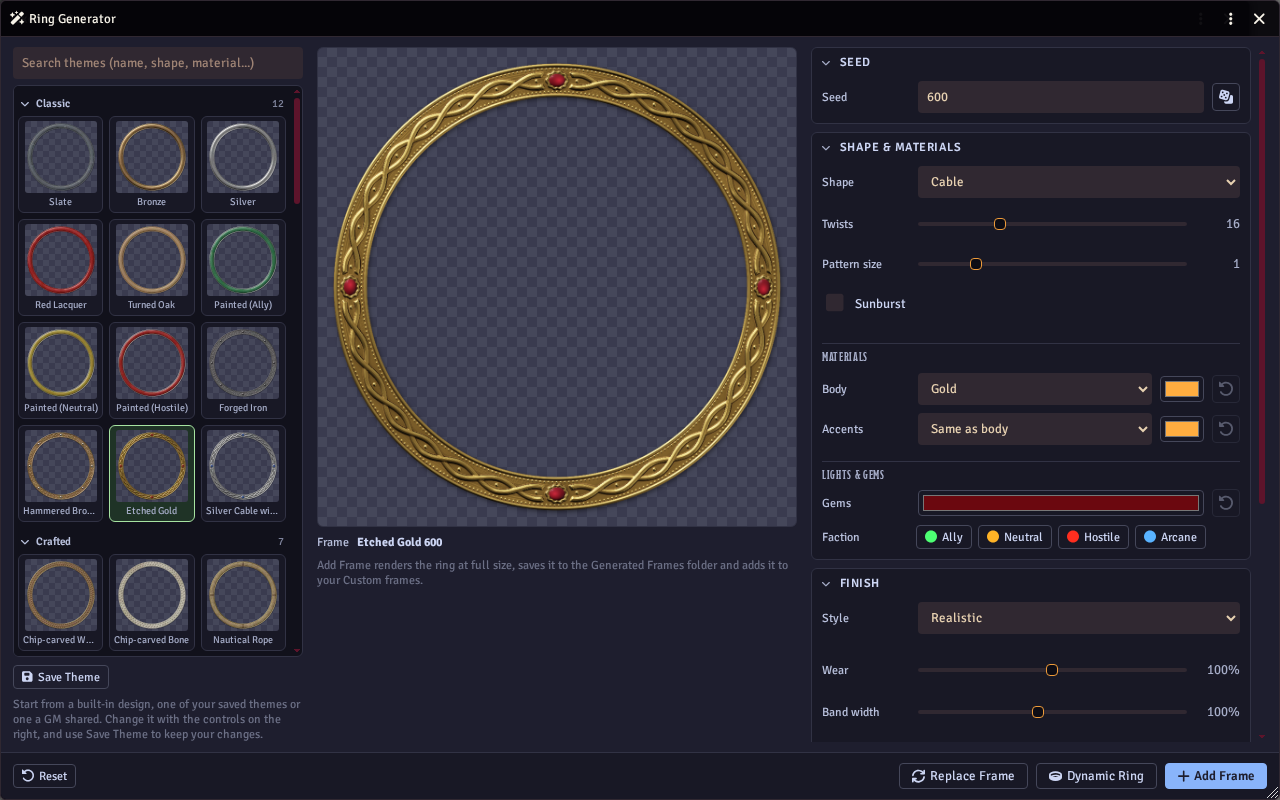Reset the Gems color
This screenshot has width=1280, height=800.
tap(1226, 503)
